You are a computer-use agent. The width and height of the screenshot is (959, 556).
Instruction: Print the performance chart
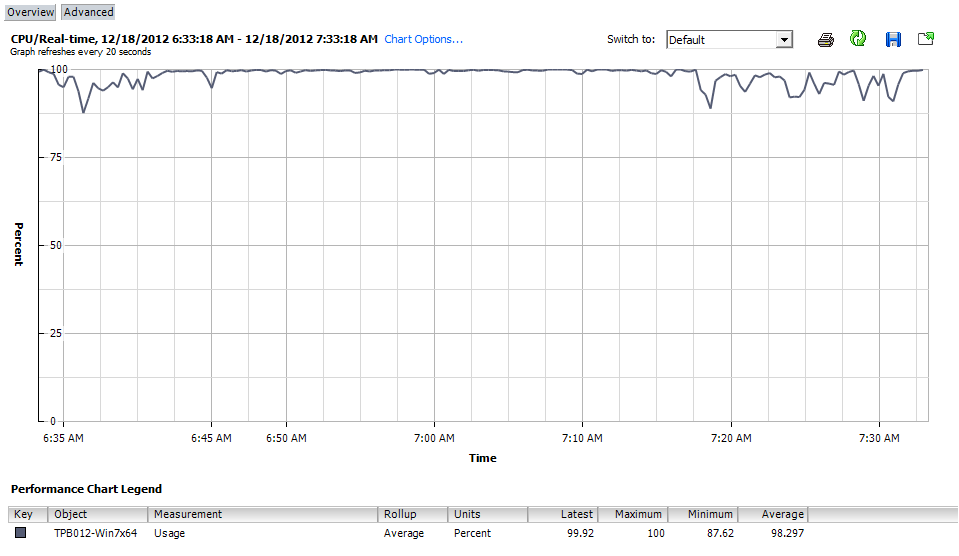(826, 40)
